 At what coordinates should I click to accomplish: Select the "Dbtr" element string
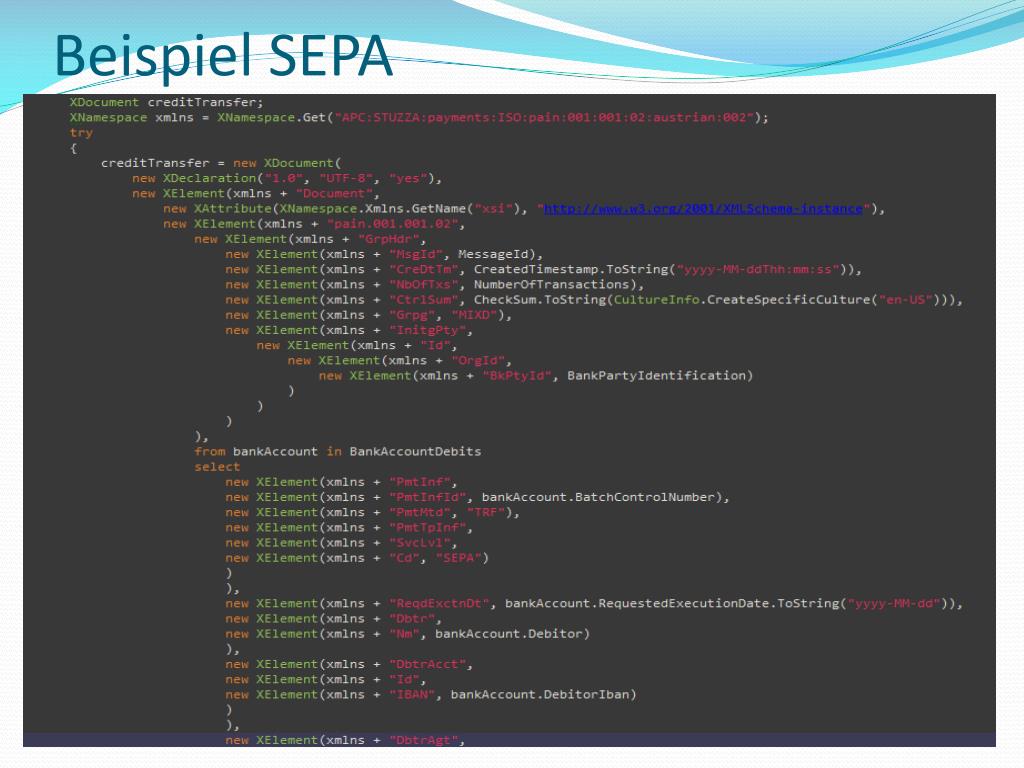pyautogui.click(x=412, y=619)
